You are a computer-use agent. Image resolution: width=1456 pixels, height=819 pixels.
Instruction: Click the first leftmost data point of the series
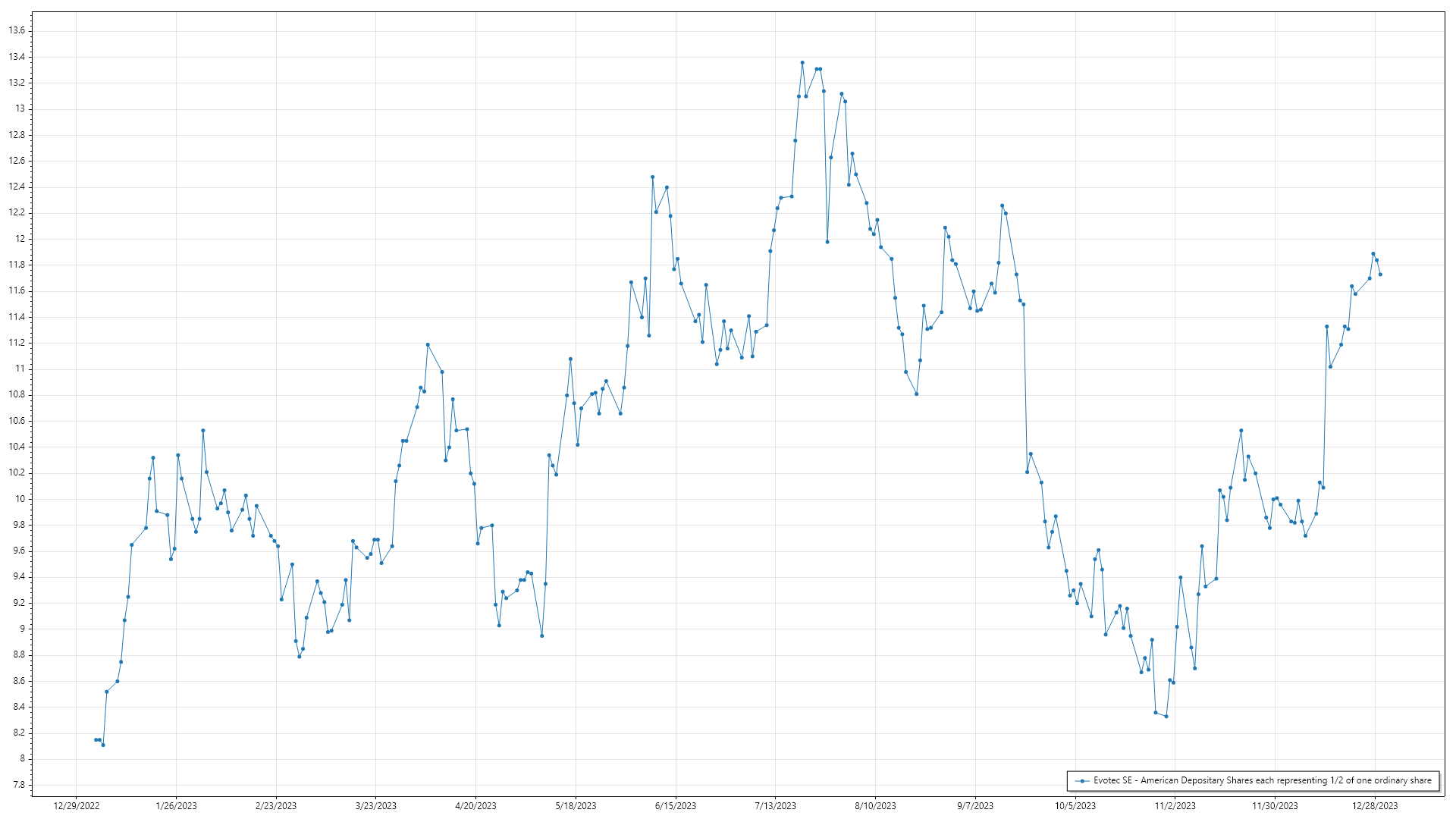click(96, 739)
